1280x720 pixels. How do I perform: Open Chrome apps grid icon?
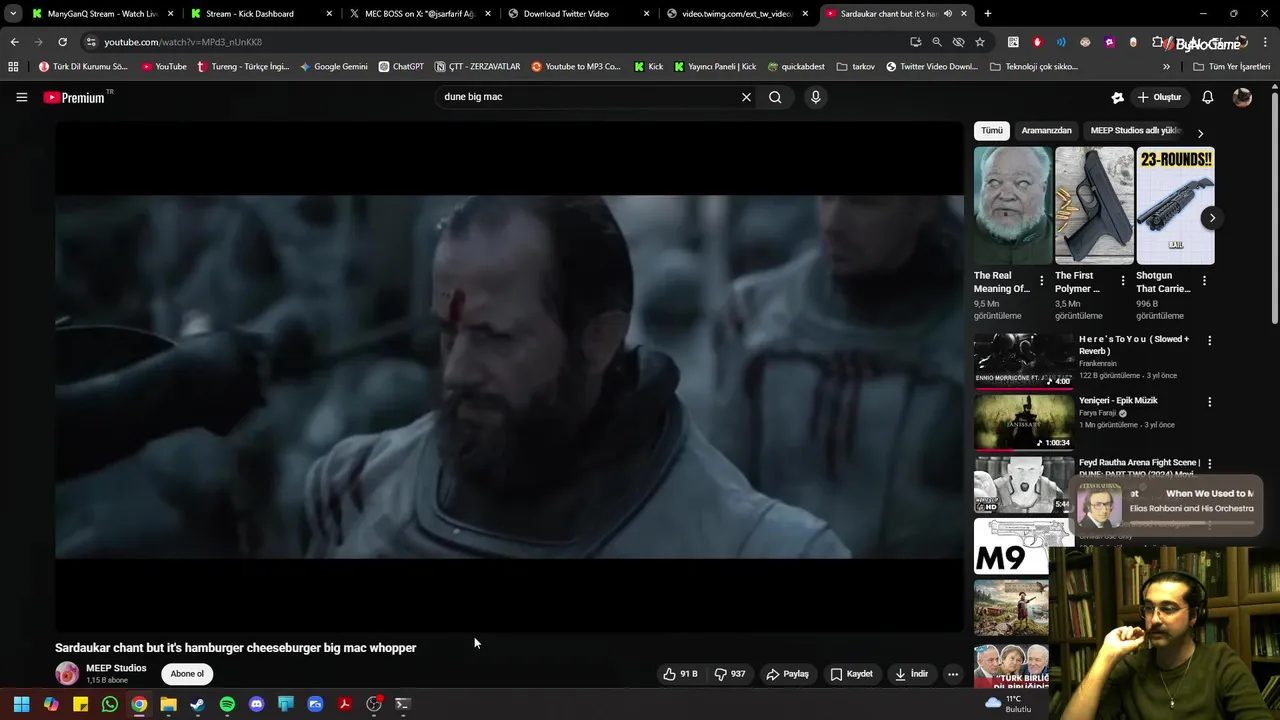tap(13, 67)
